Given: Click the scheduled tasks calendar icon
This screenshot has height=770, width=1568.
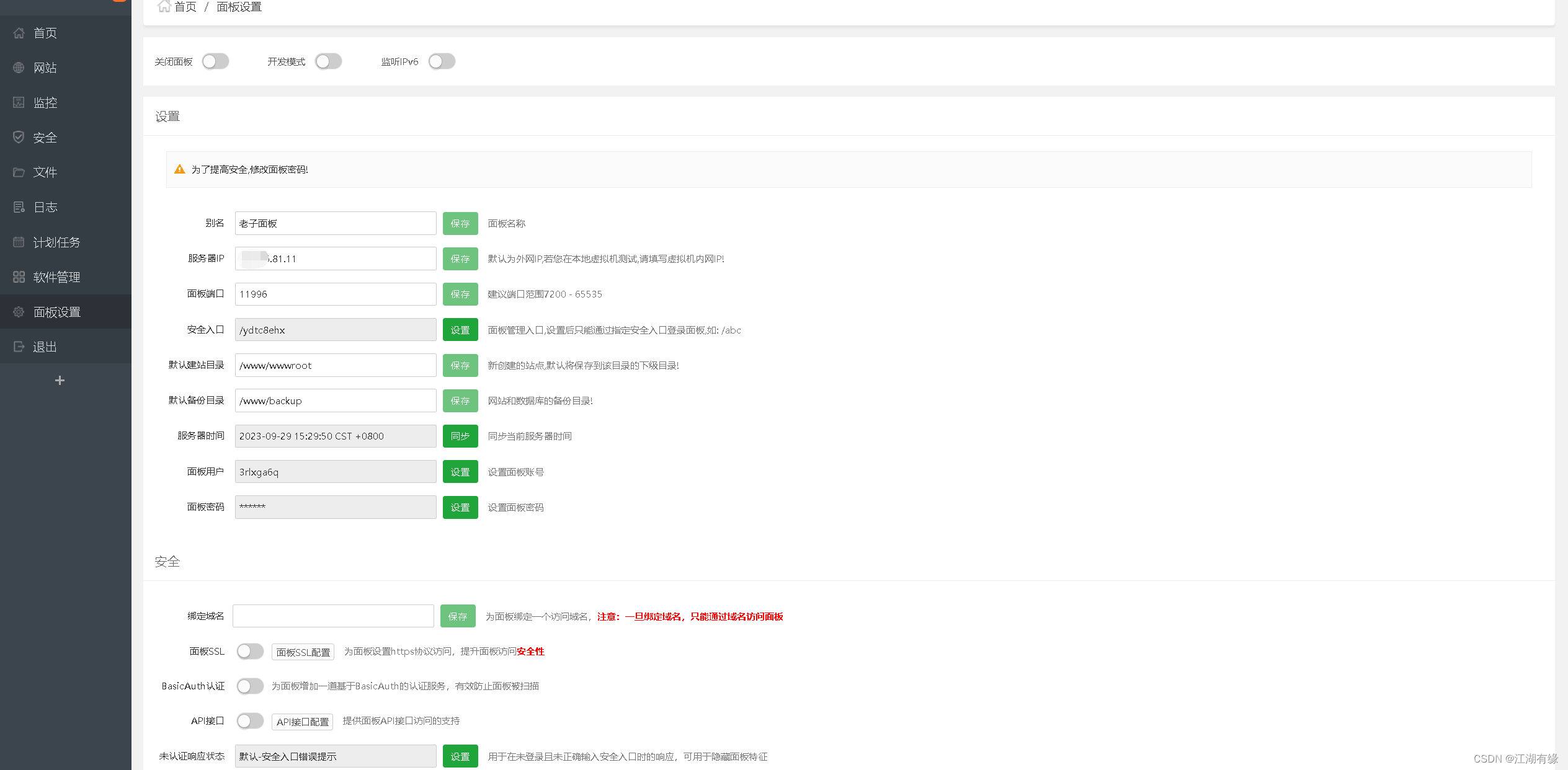Looking at the screenshot, I should pyautogui.click(x=19, y=242).
